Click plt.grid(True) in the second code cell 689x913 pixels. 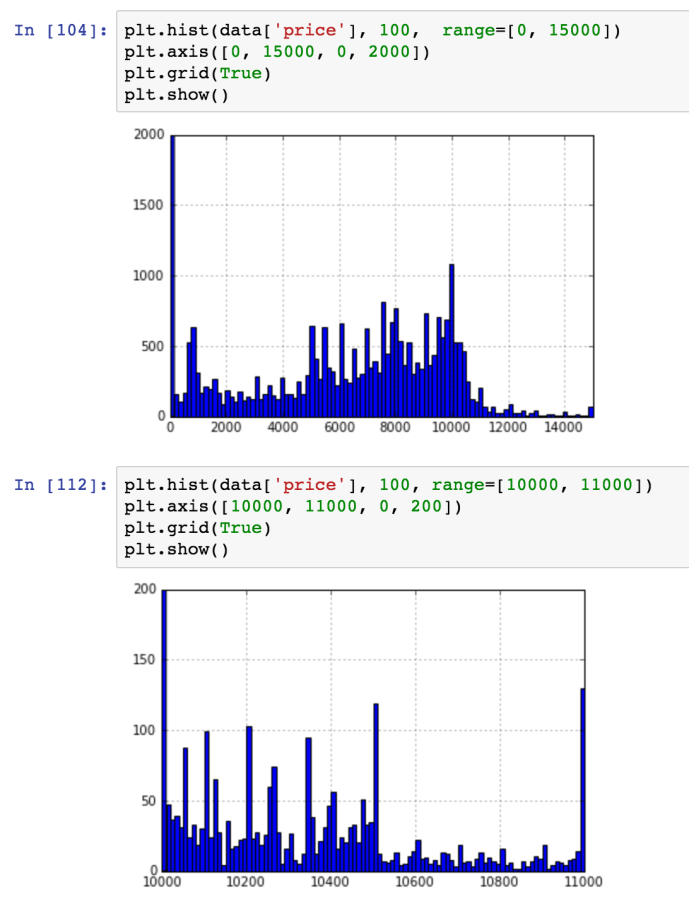(x=197, y=528)
